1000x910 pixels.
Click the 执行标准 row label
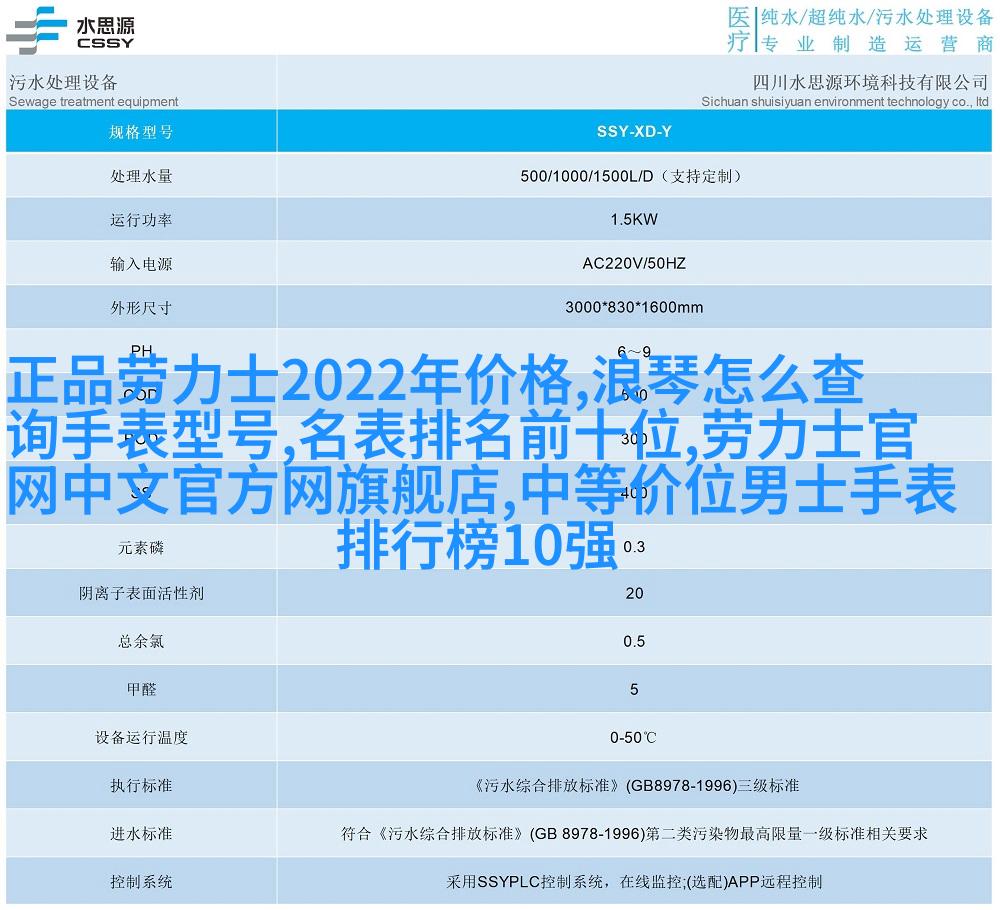coord(141,786)
